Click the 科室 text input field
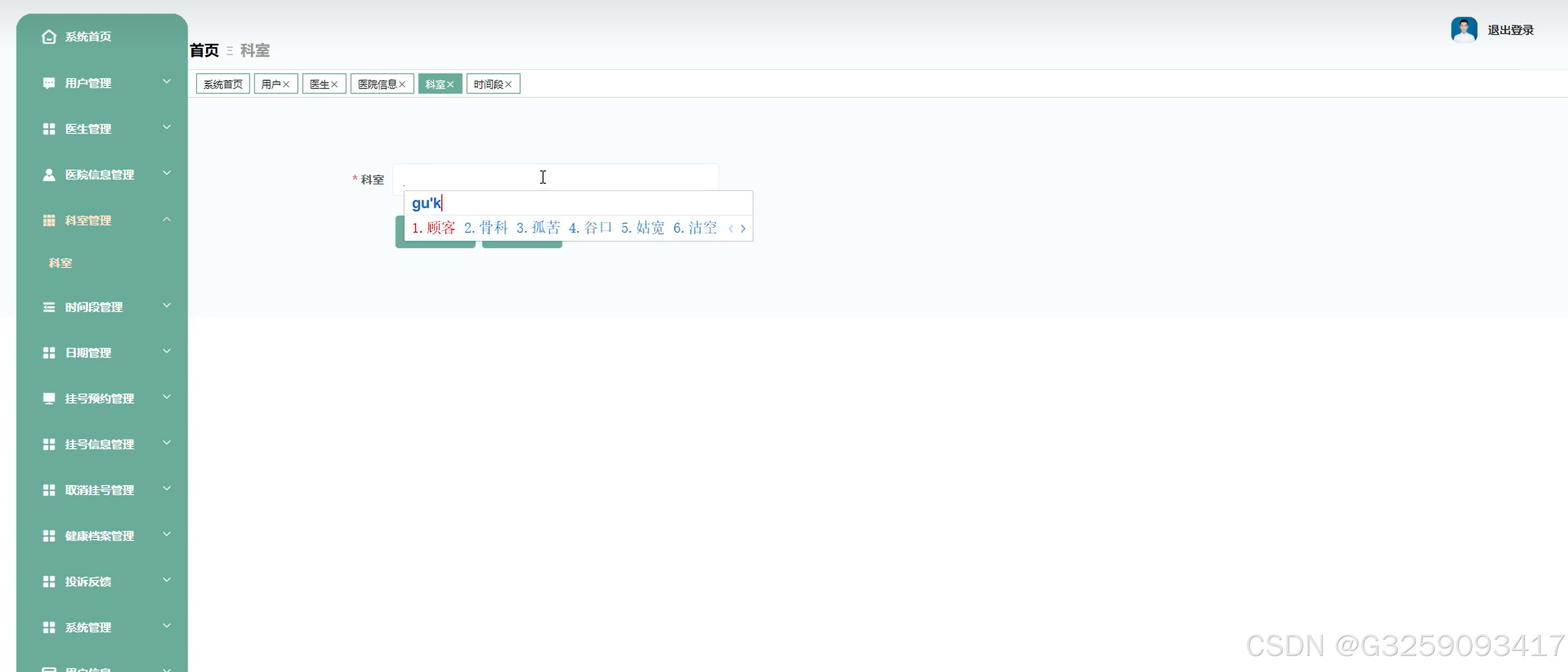The image size is (1568, 672). click(x=555, y=179)
